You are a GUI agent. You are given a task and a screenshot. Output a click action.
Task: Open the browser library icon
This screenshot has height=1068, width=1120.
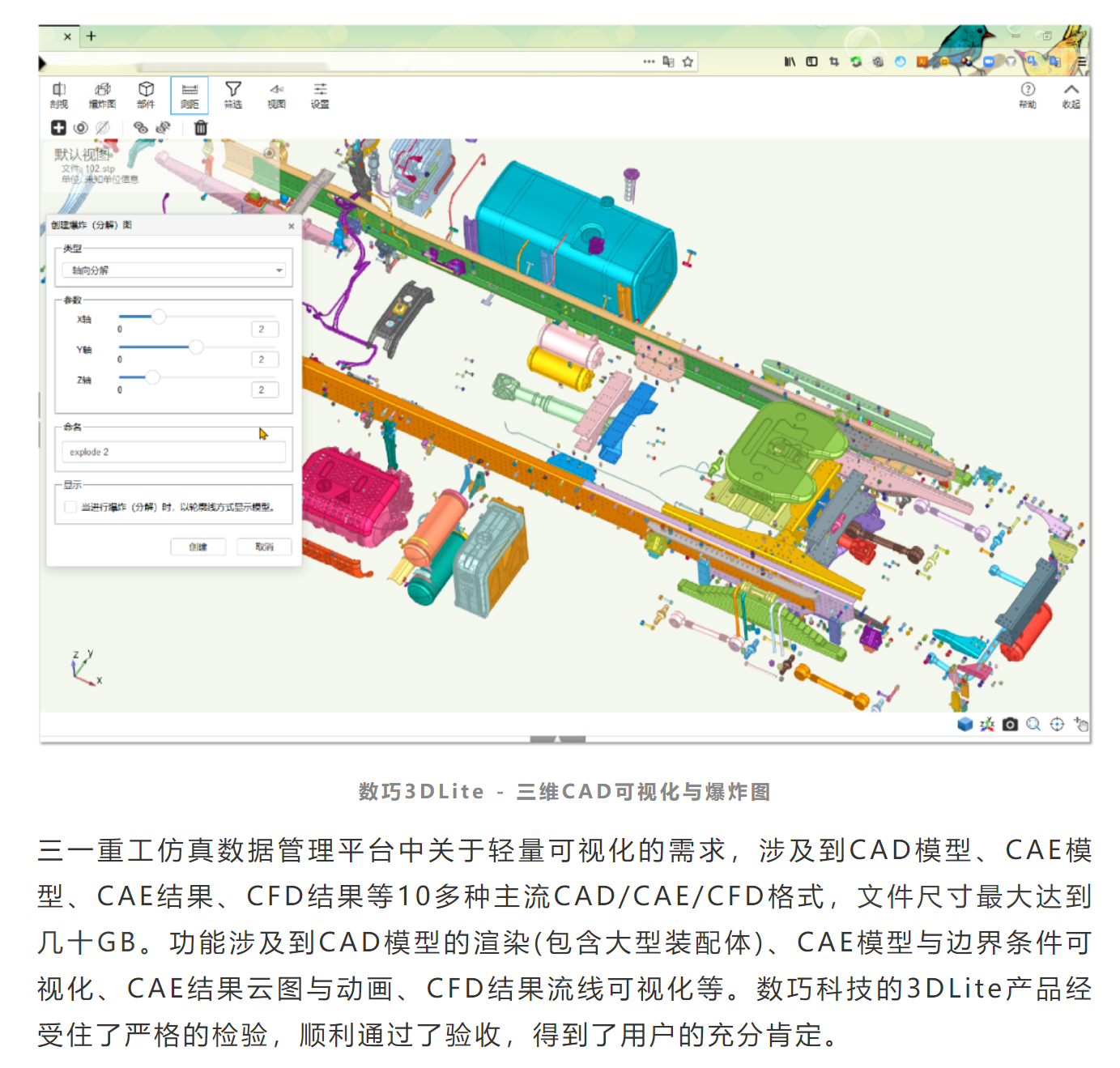790,62
